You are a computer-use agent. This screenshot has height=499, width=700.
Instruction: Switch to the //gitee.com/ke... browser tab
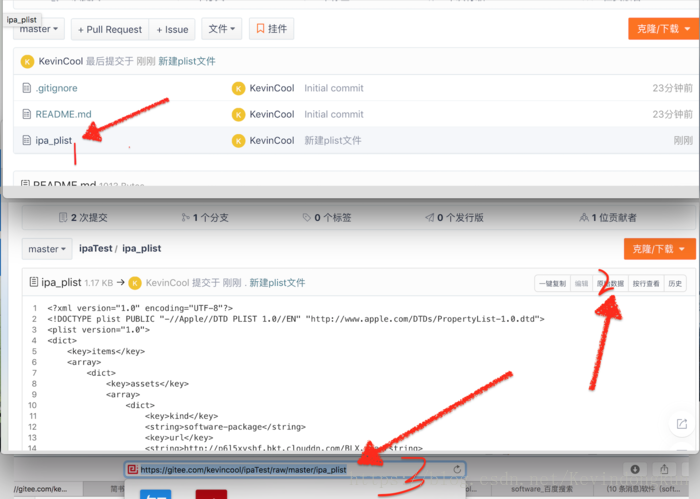(40, 489)
